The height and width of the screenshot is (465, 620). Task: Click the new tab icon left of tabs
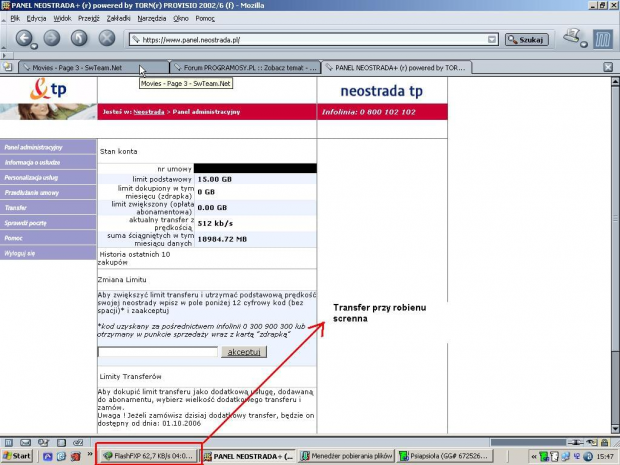[8, 67]
